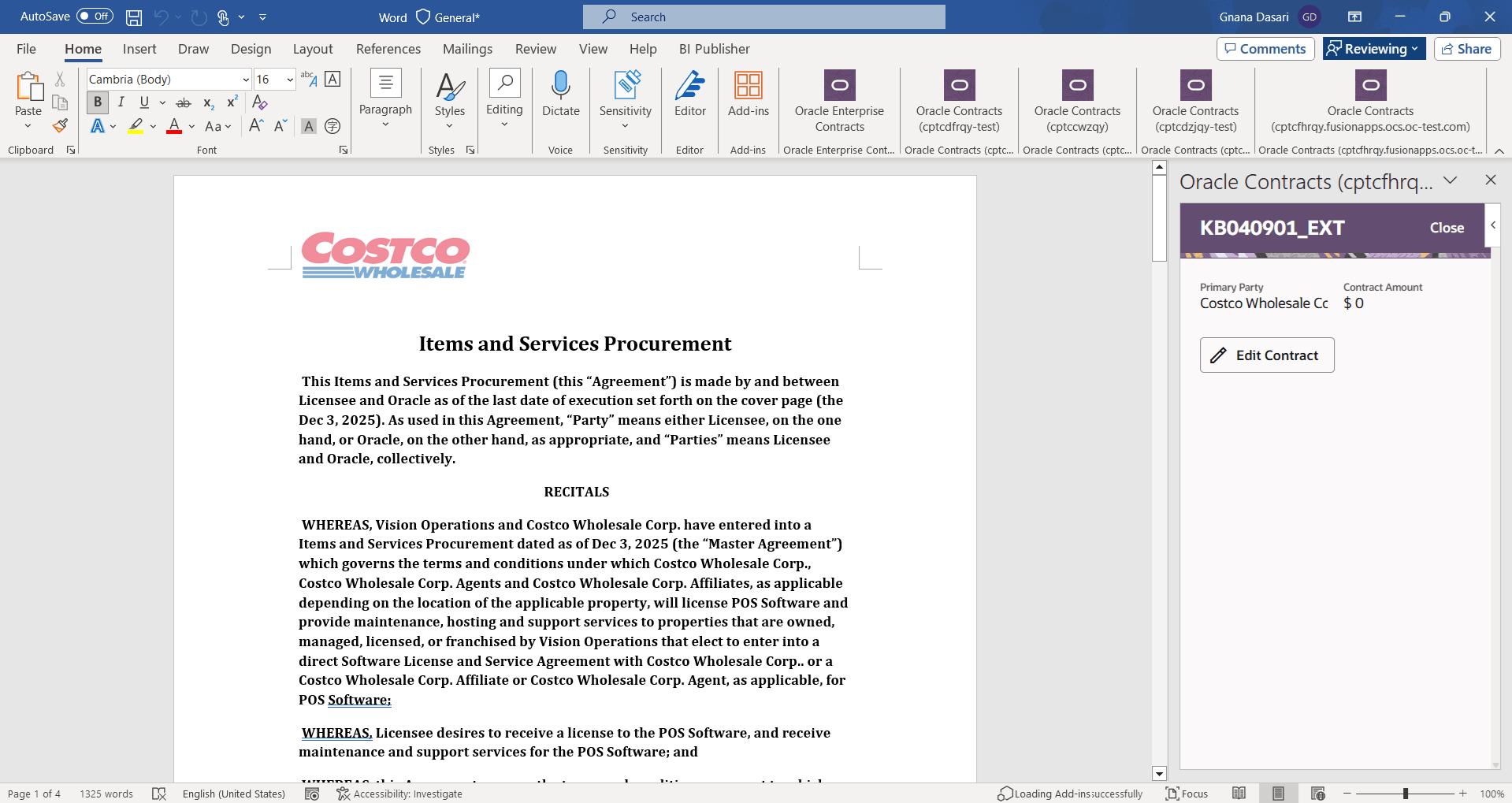Apply Strikethrough formatting
1512x803 pixels.
pyautogui.click(x=184, y=102)
